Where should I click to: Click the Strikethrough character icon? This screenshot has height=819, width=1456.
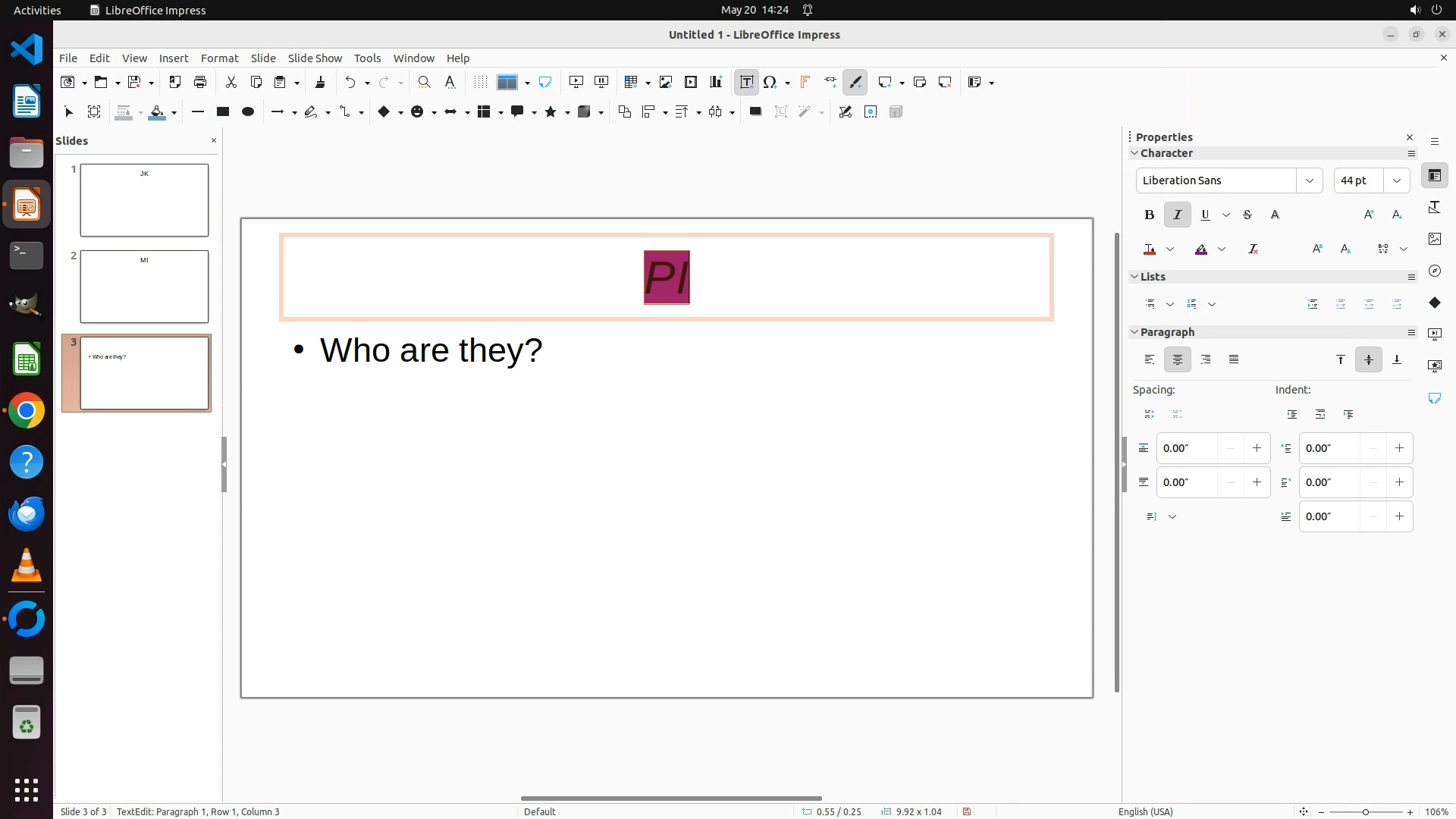[x=1247, y=215]
